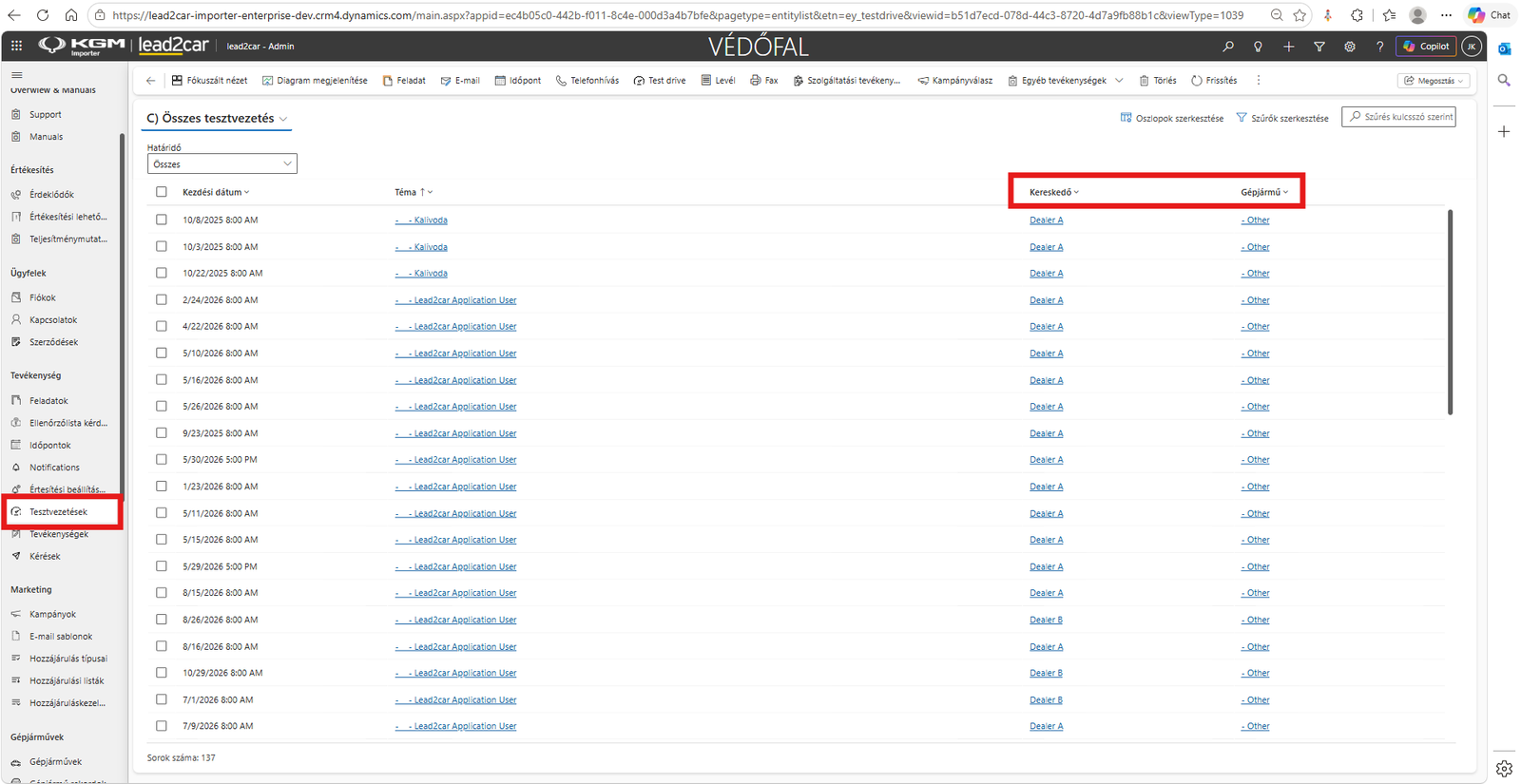The width and height of the screenshot is (1521, 784).
Task: Open the Határidő Összes combo box
Action: click(x=222, y=164)
